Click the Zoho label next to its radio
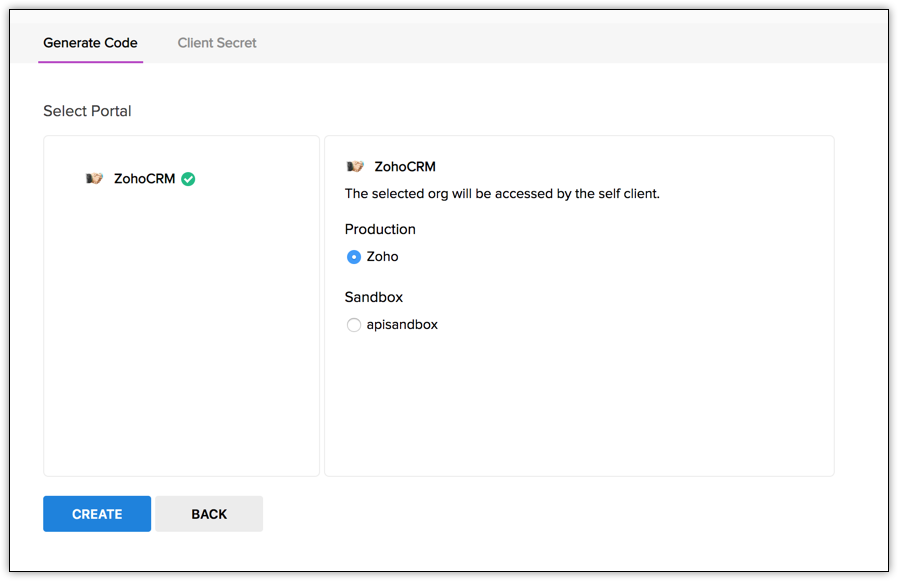The height and width of the screenshot is (581, 898). [383, 257]
